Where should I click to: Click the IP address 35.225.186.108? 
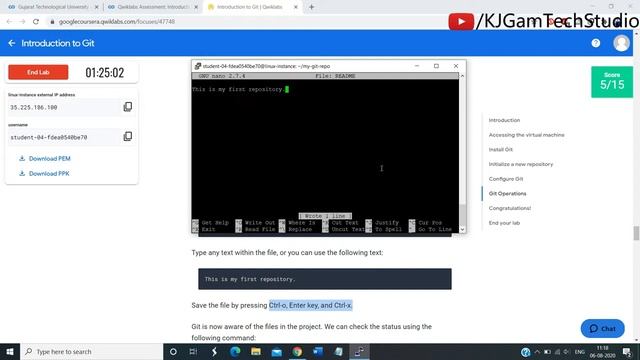click(33, 107)
